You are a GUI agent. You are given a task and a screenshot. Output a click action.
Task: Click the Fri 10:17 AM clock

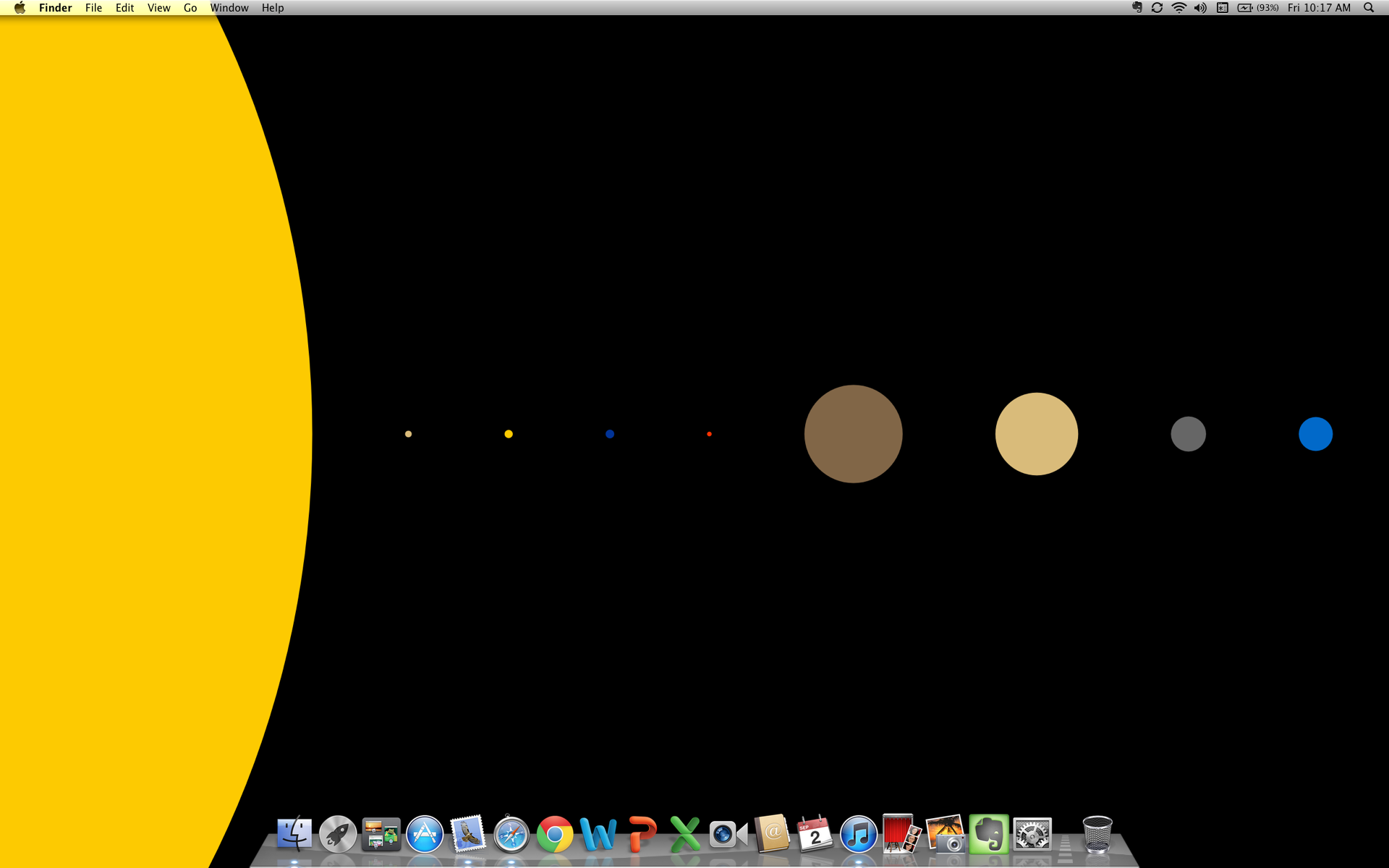[1319, 7]
